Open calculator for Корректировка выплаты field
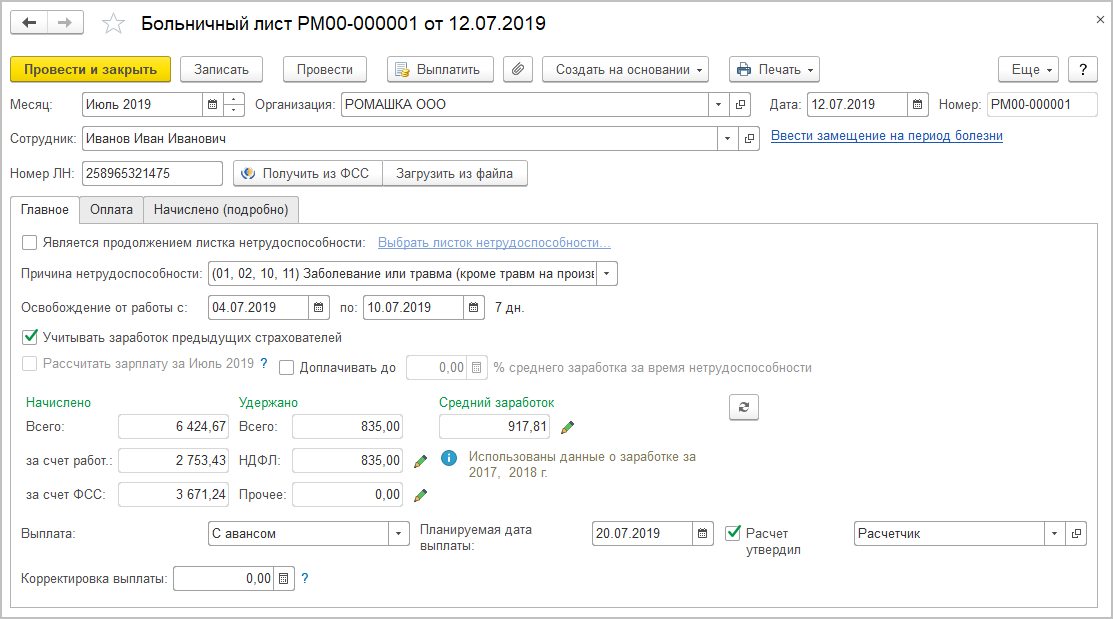 coord(284,578)
